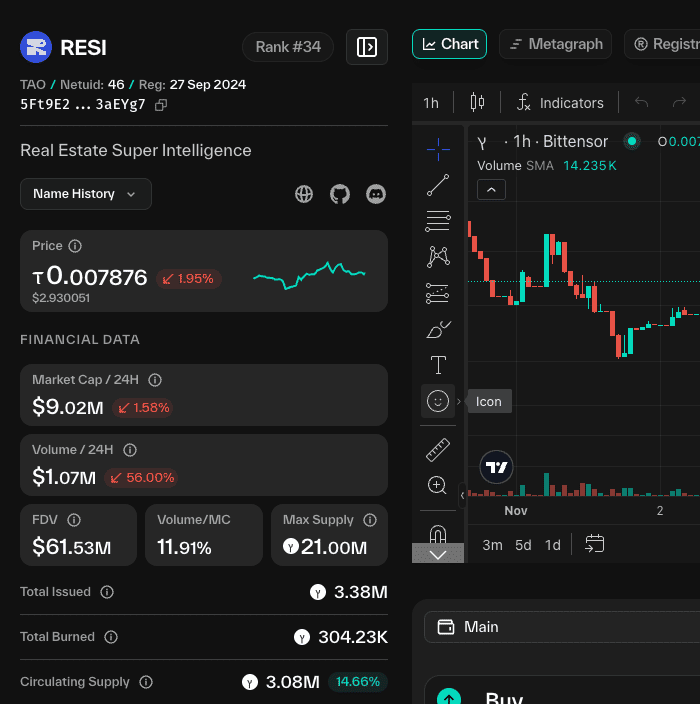Open the GitHub repository link icon

pyautogui.click(x=340, y=194)
